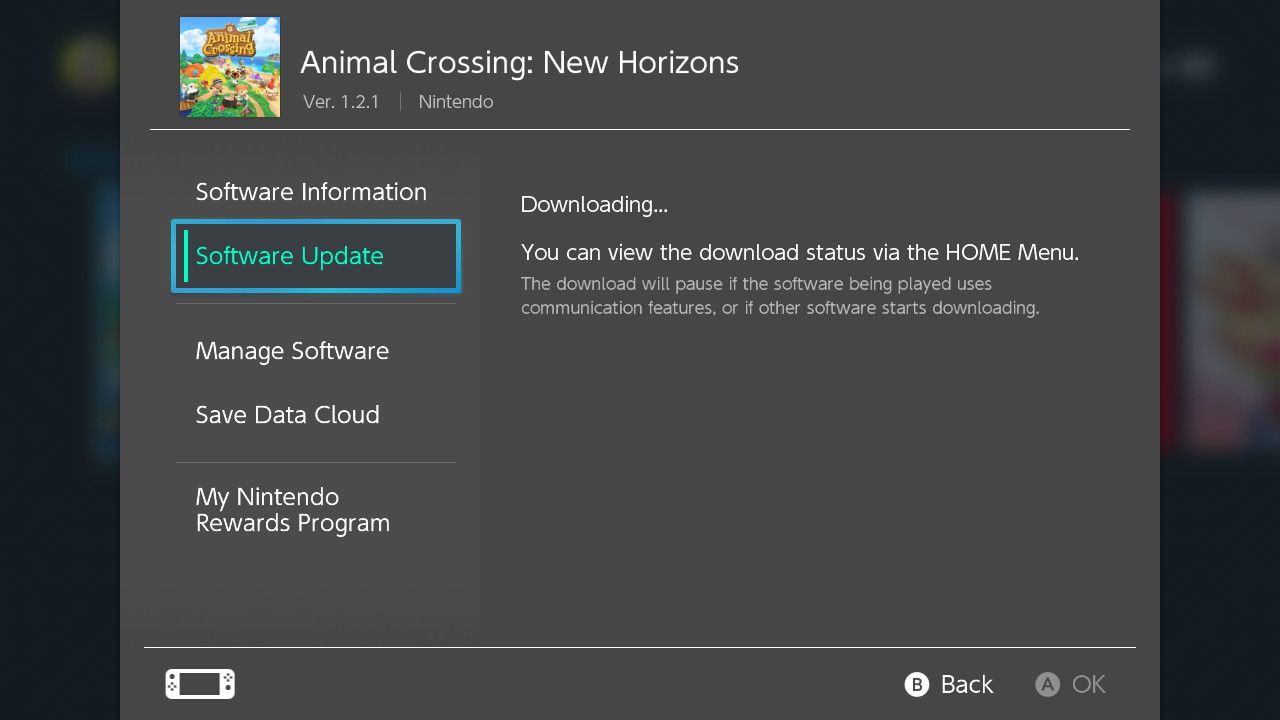Image resolution: width=1280 pixels, height=720 pixels.
Task: Open the Save Data Cloud section
Action: [x=287, y=415]
